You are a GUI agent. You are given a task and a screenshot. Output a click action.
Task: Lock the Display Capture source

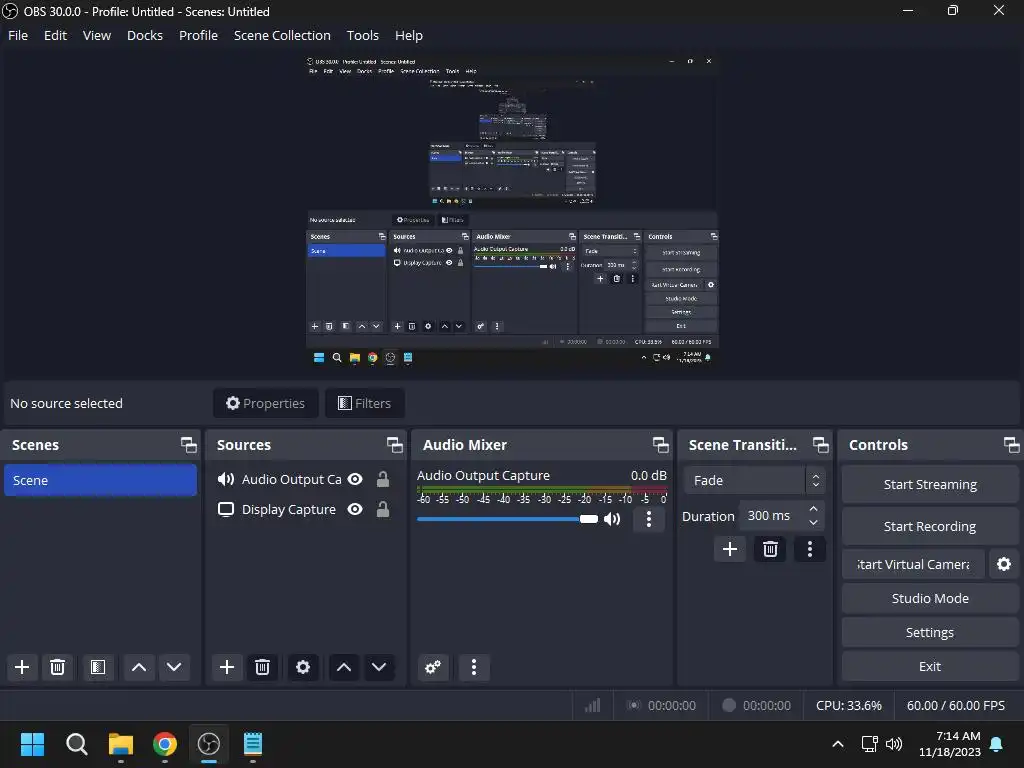[383, 509]
